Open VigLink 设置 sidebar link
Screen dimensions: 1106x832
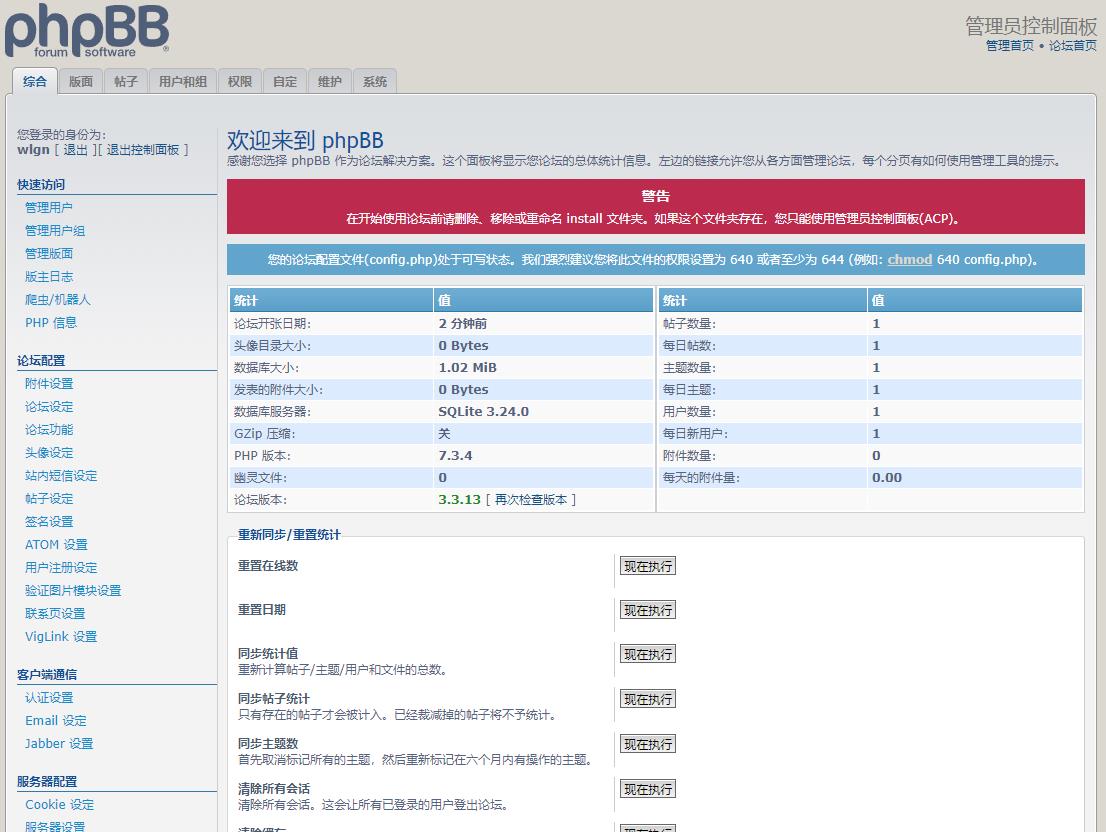61,637
